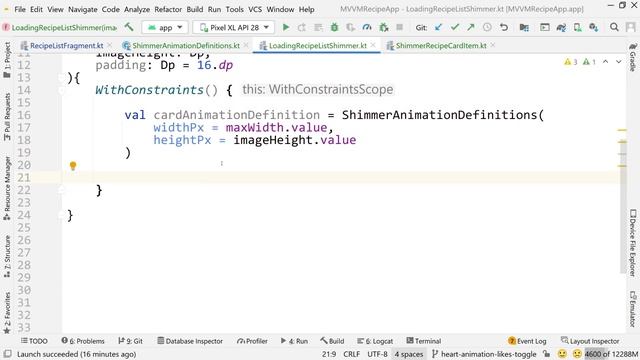Viewport: 640px width, 360px height.
Task: Switch to ShimmerAnimationDefinitions.kt tab
Action: click(x=186, y=45)
